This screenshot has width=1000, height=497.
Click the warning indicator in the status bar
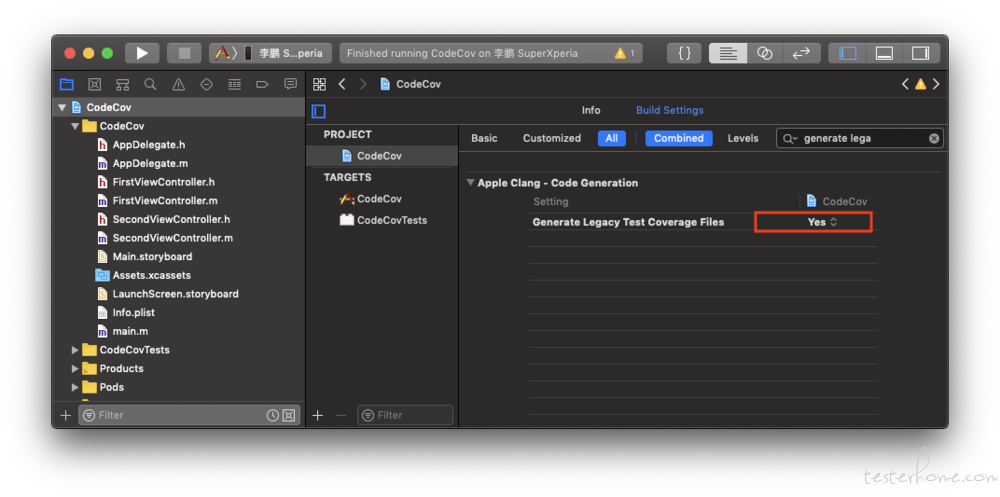tap(624, 54)
